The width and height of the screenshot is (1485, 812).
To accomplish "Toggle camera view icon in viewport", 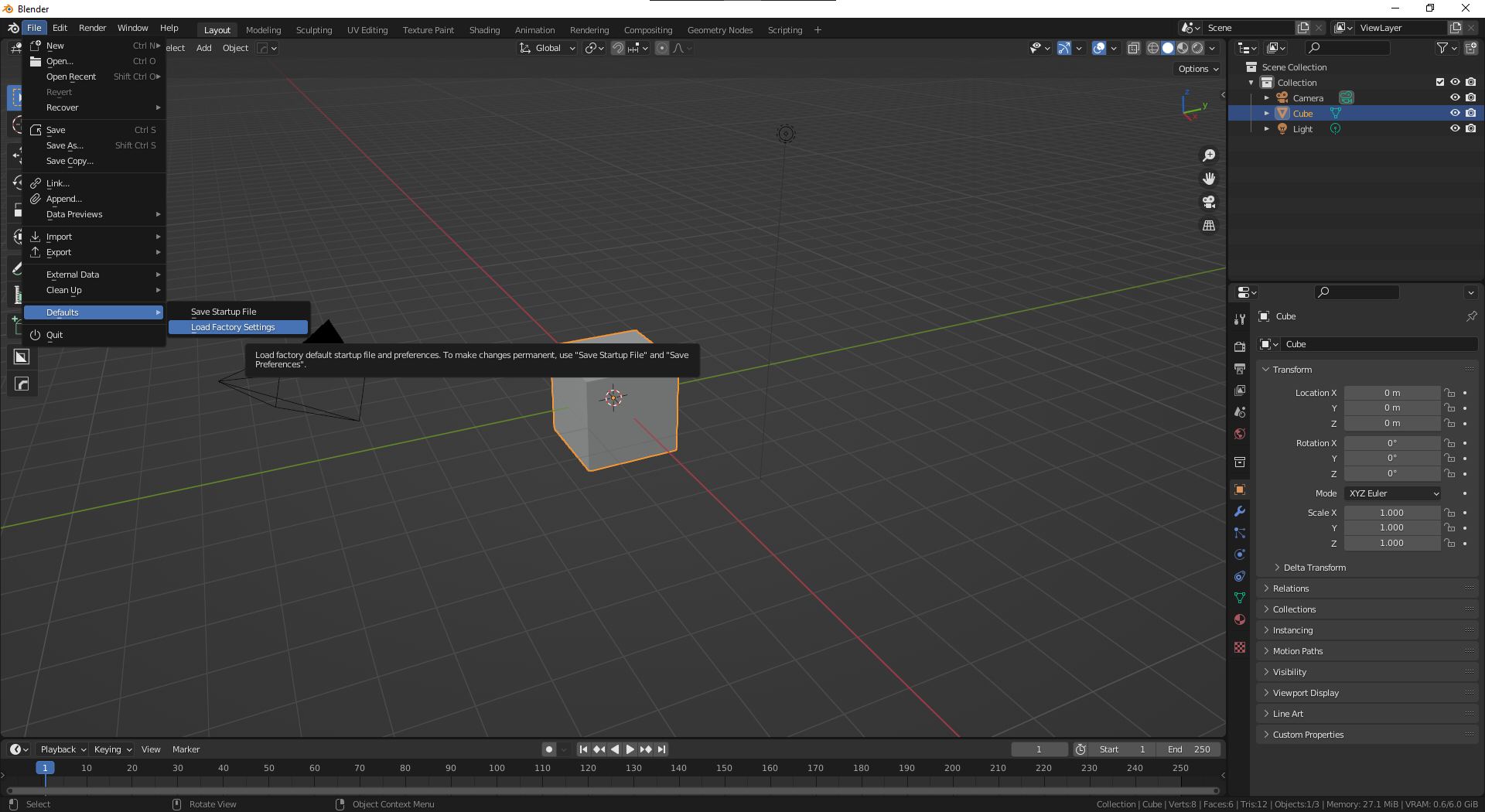I will point(1209,202).
